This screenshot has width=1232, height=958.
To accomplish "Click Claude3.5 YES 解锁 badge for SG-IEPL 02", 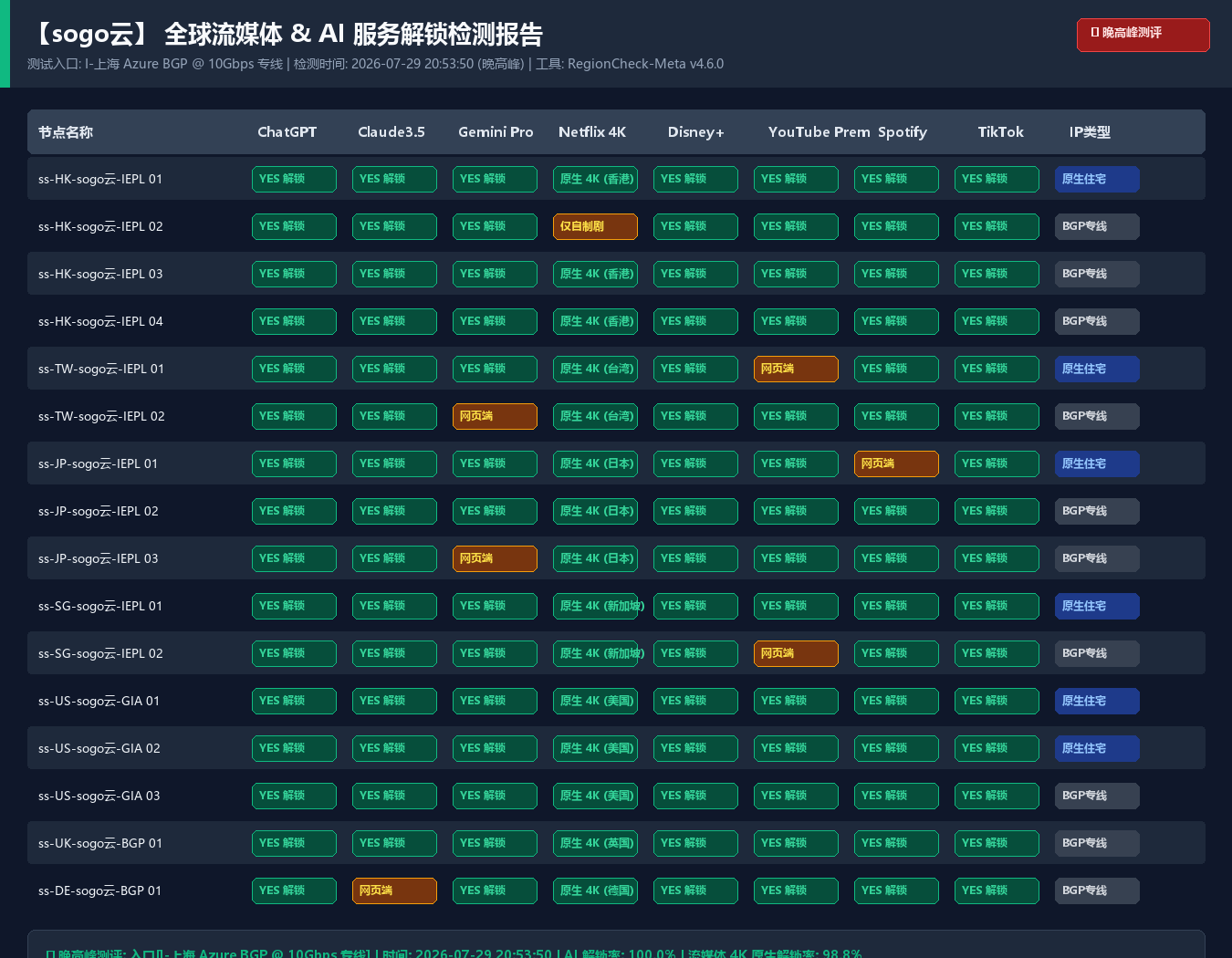I will pos(394,653).
